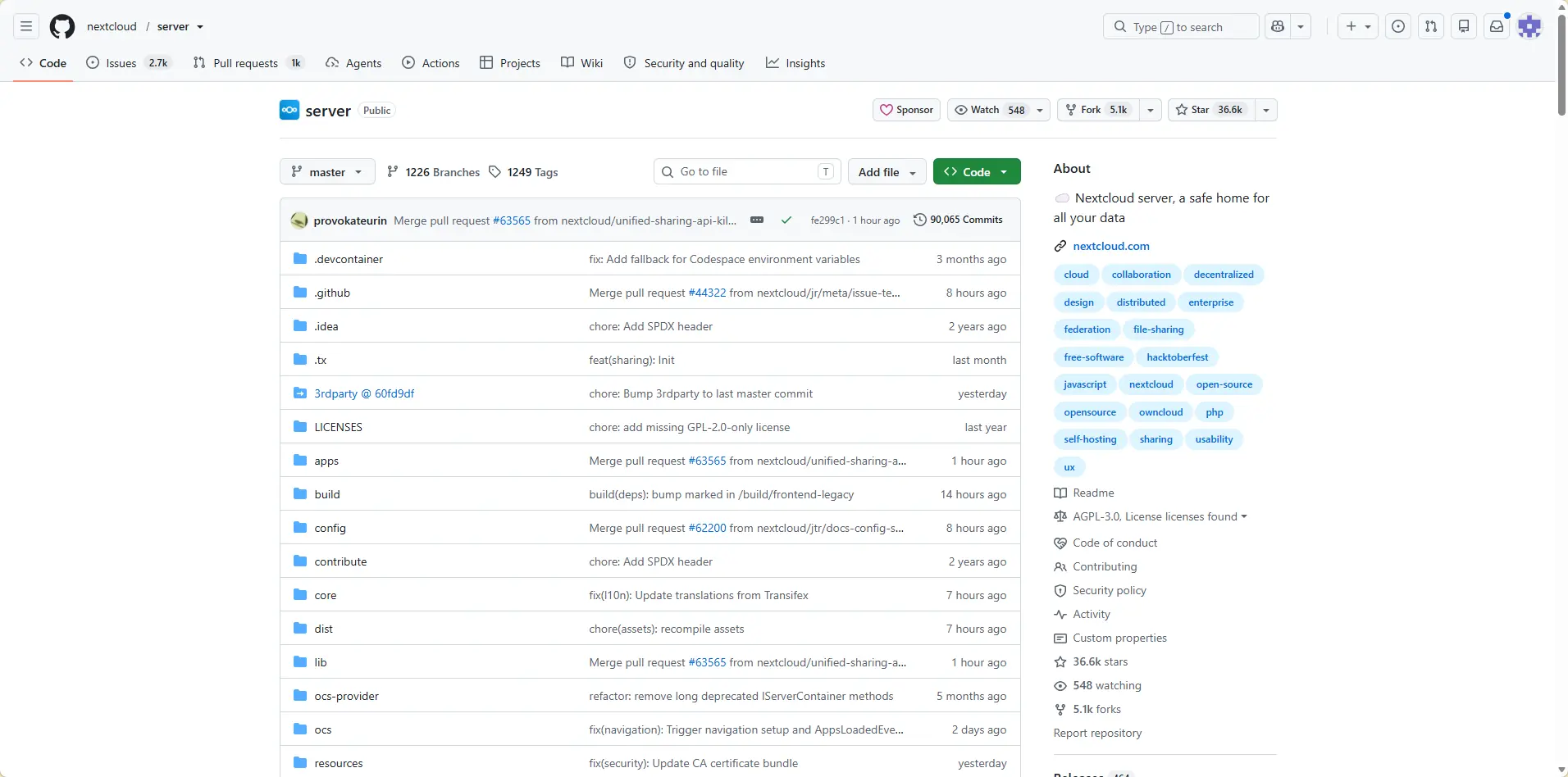Focus the Go to file input
Screen dimensions: 1568x777
tap(748, 171)
